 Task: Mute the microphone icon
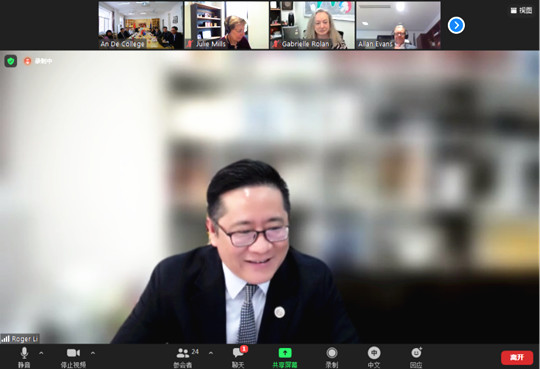tap(24, 353)
